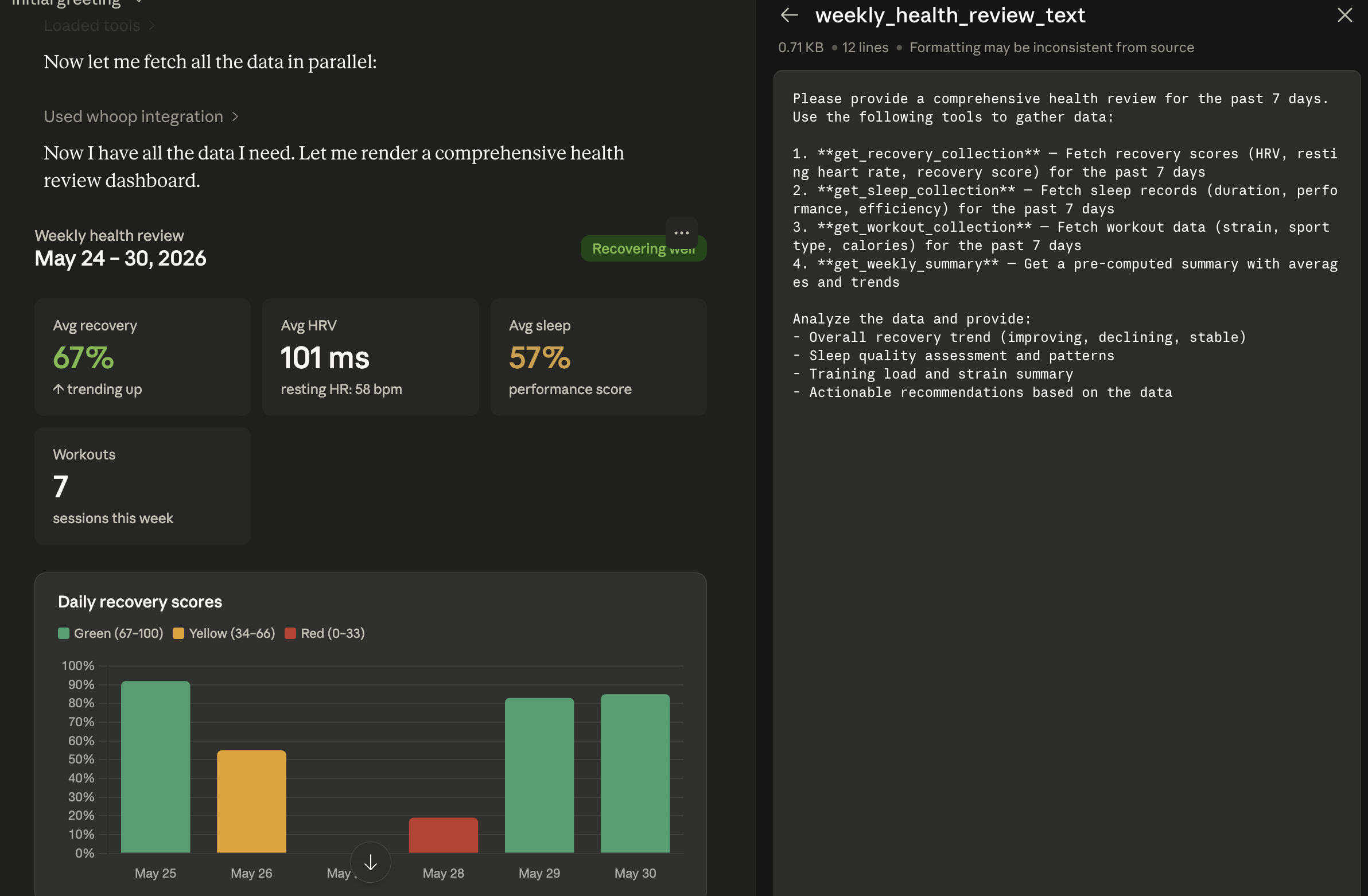Click the May 29 green recovery bar
Image resolution: width=1368 pixels, height=896 pixels.
pyautogui.click(x=539, y=776)
